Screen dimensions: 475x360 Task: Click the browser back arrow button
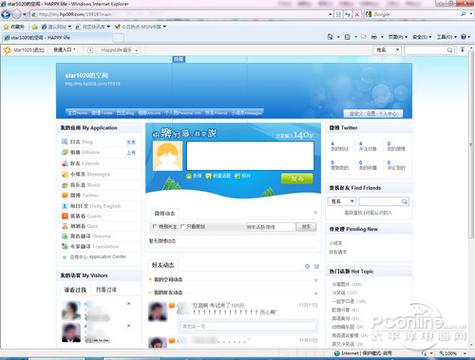pos(6,14)
